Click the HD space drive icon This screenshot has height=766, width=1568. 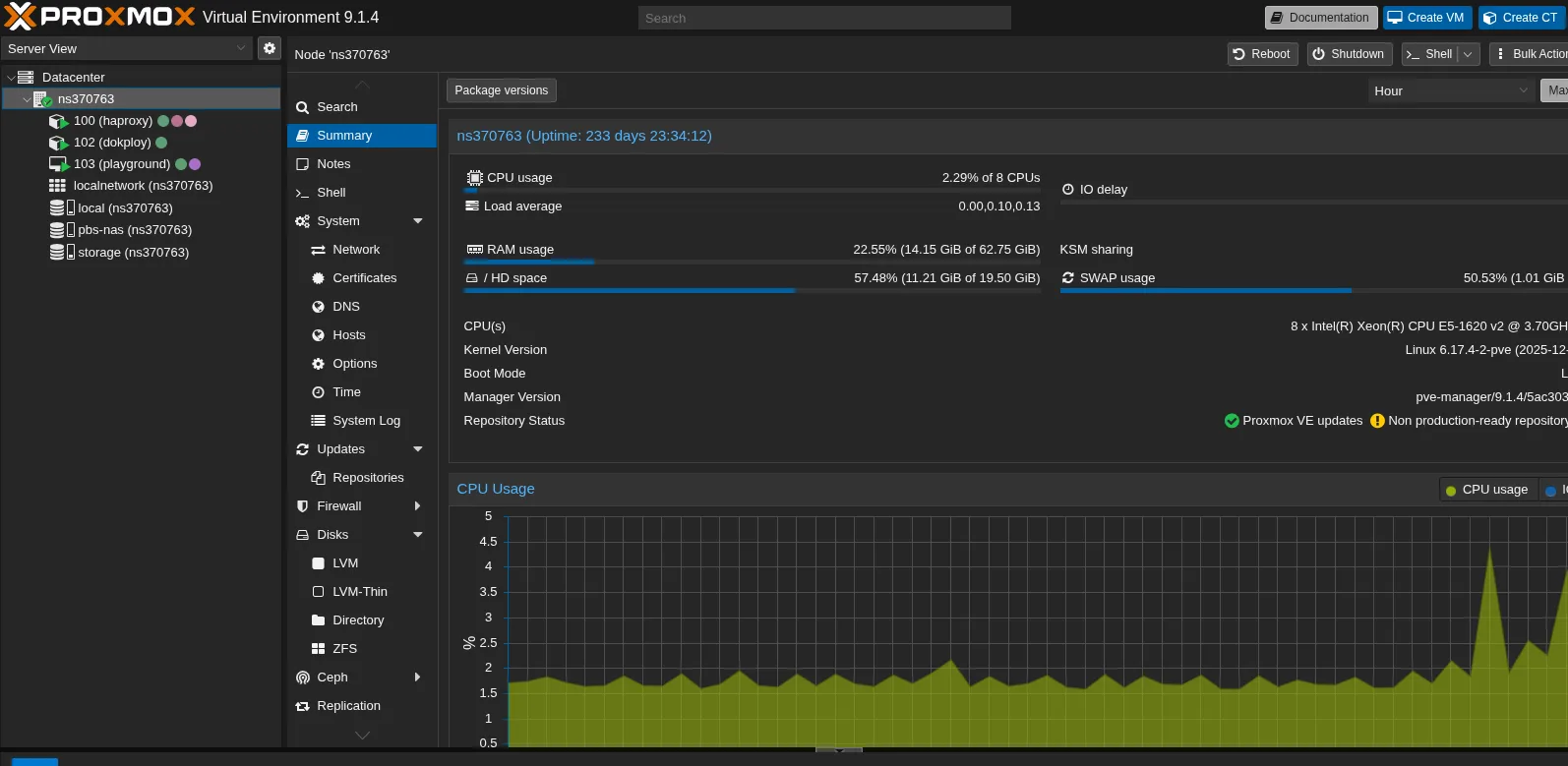472,278
